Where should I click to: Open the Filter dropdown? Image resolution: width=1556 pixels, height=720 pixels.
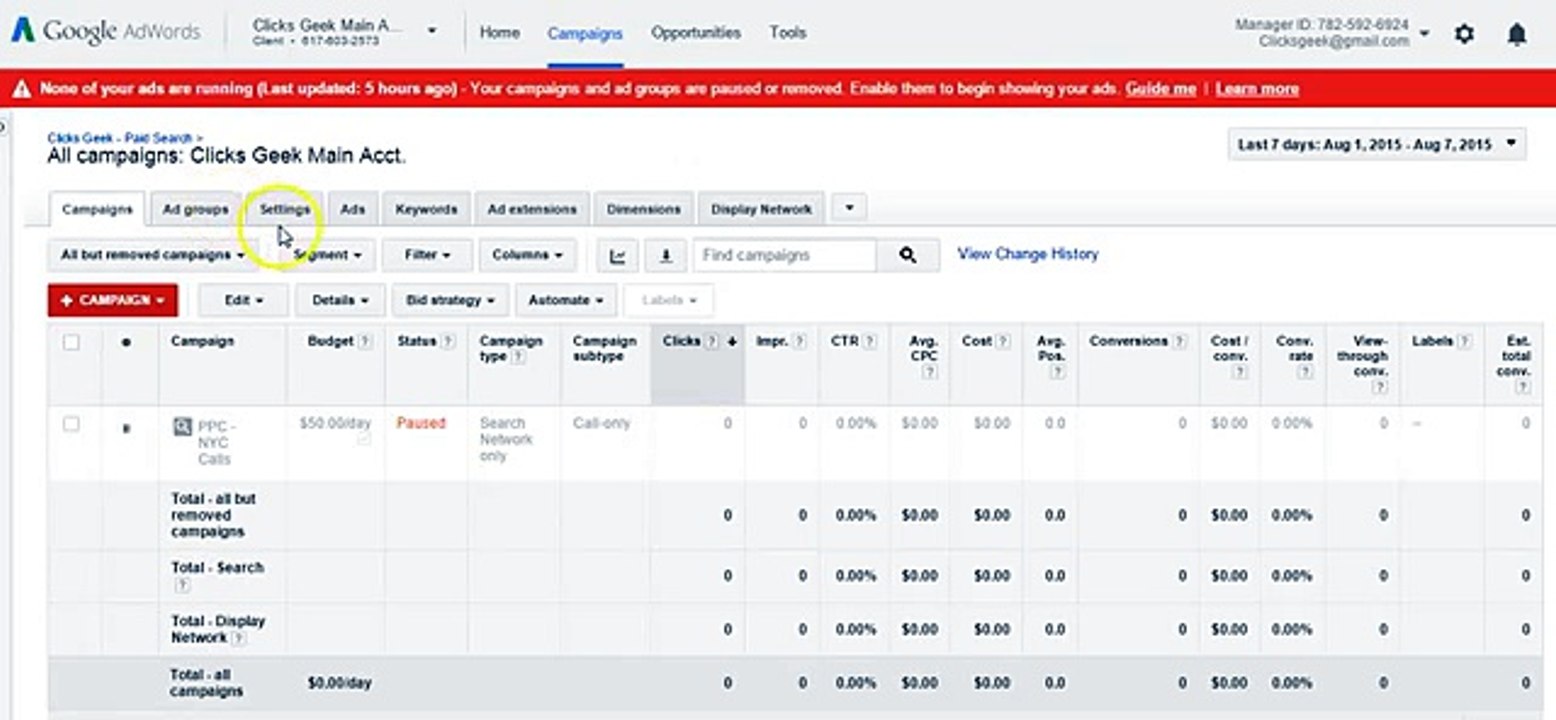tap(427, 255)
